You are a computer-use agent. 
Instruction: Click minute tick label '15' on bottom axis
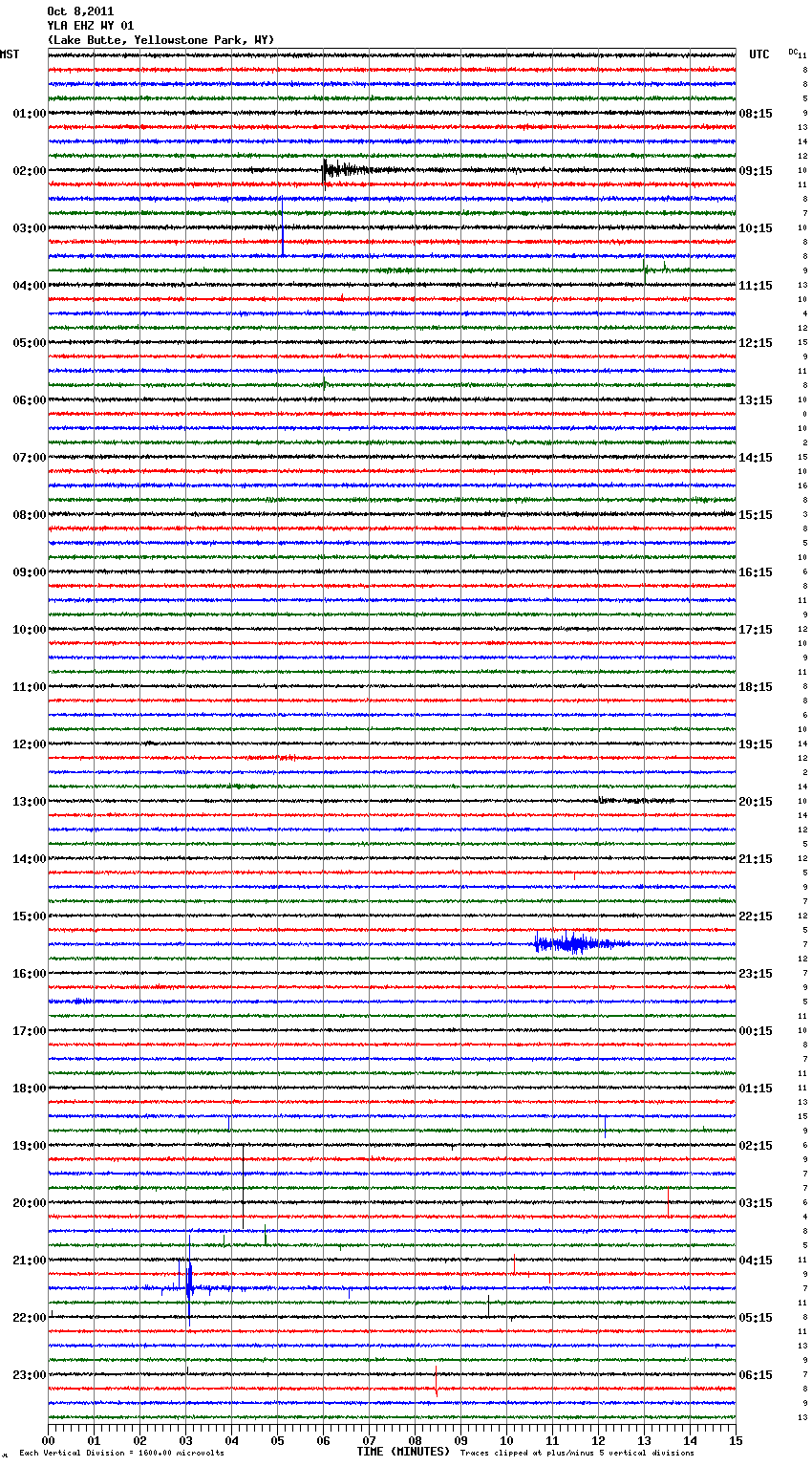pos(736,1440)
